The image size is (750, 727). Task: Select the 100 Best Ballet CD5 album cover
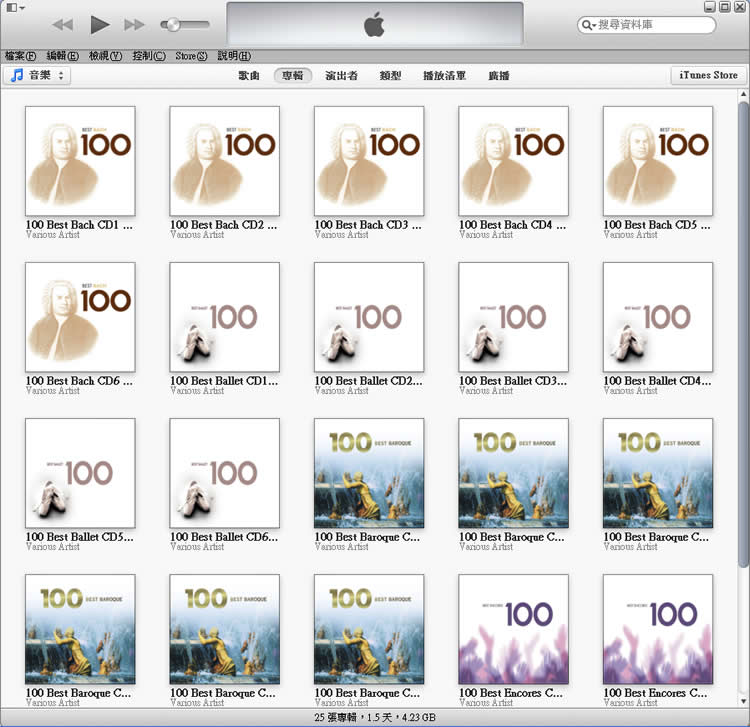(x=80, y=473)
